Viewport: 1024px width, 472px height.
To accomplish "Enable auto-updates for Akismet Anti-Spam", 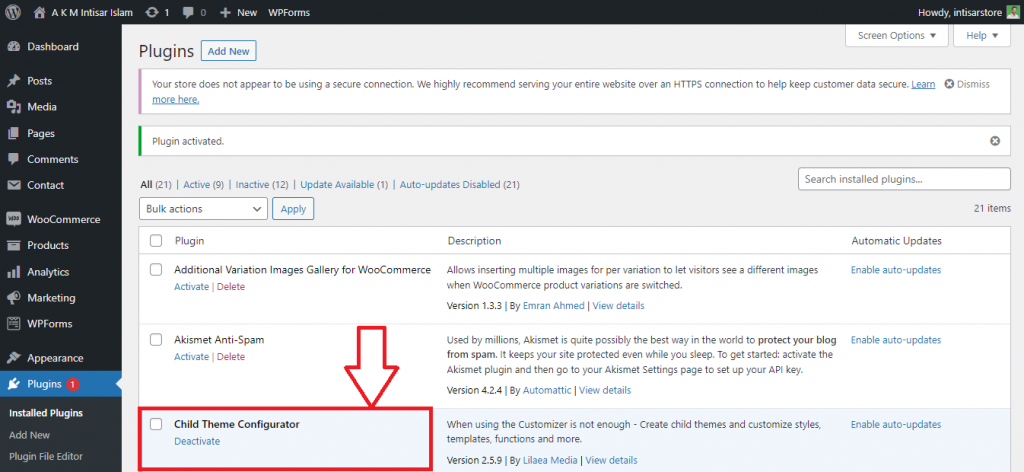I will pyautogui.click(x=895, y=340).
